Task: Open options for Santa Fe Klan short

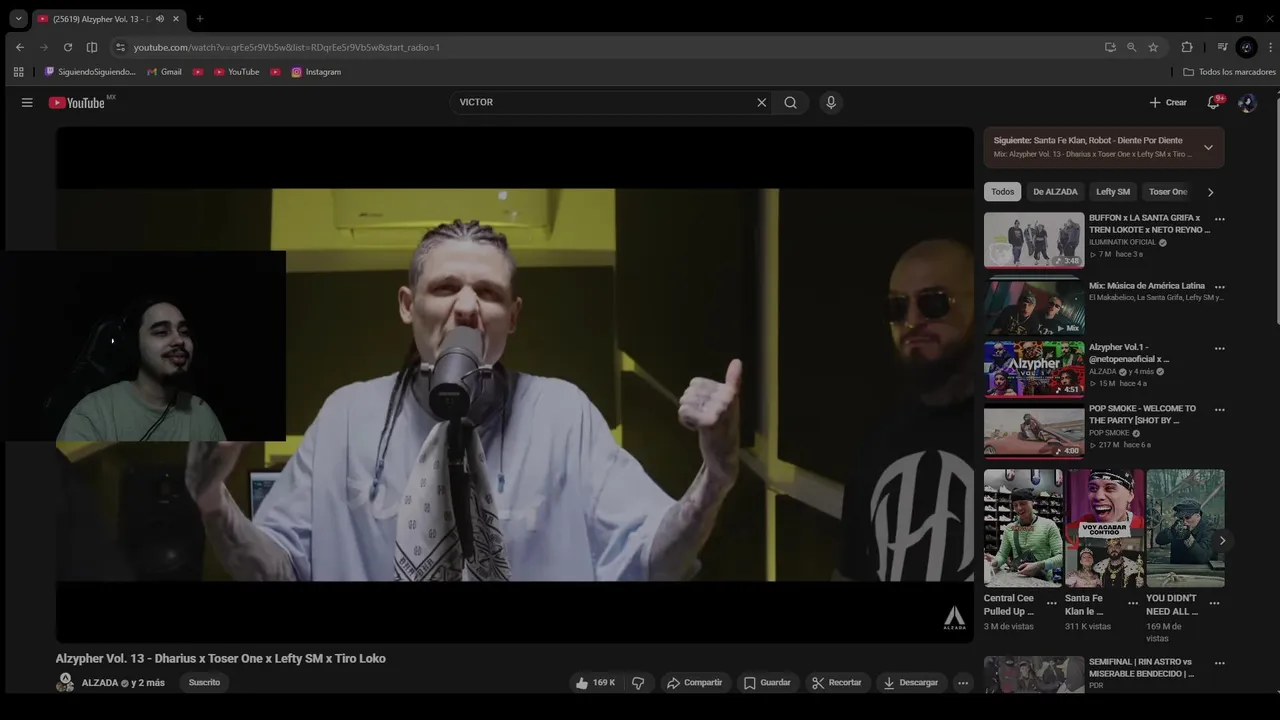Action: (x=1133, y=604)
